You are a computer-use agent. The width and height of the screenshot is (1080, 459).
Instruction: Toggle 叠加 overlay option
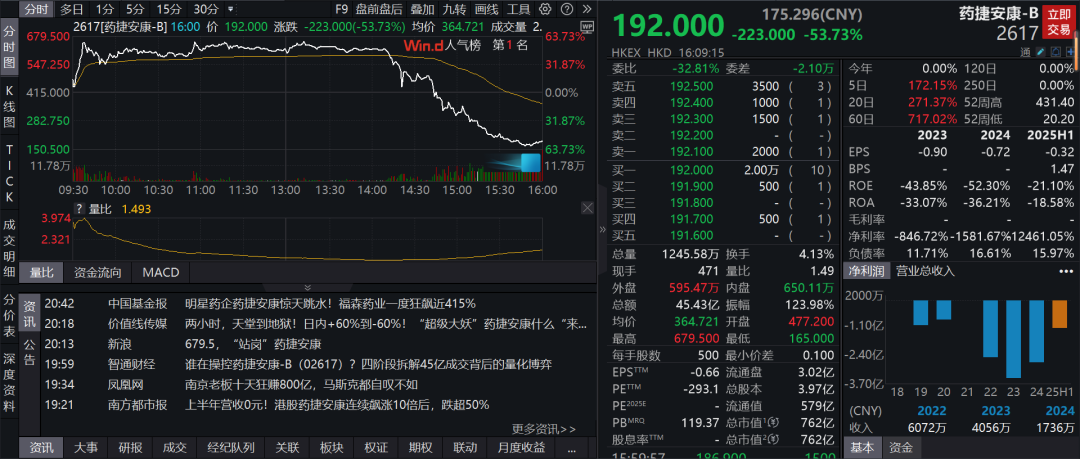tap(422, 10)
